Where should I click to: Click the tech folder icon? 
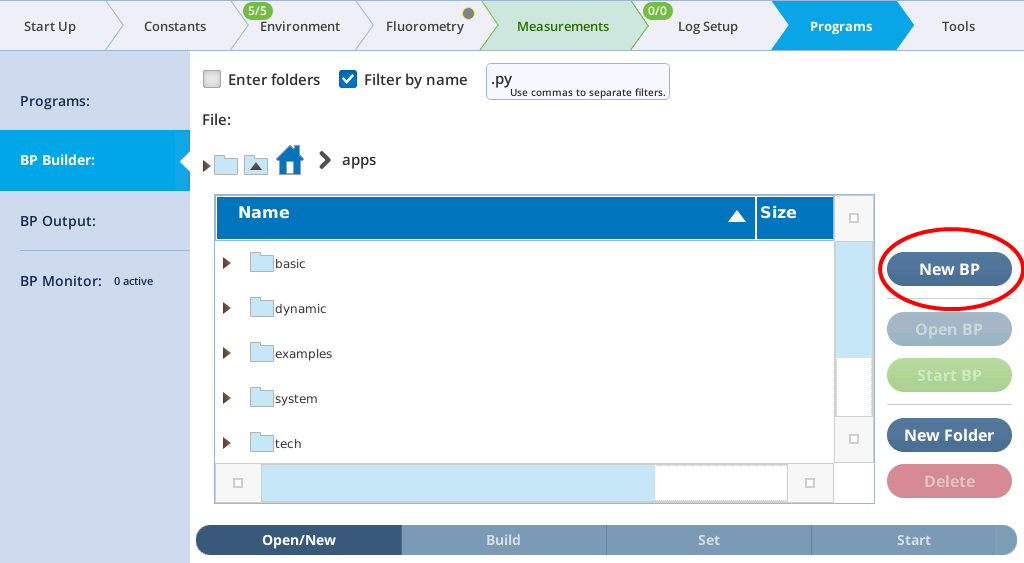(x=262, y=443)
